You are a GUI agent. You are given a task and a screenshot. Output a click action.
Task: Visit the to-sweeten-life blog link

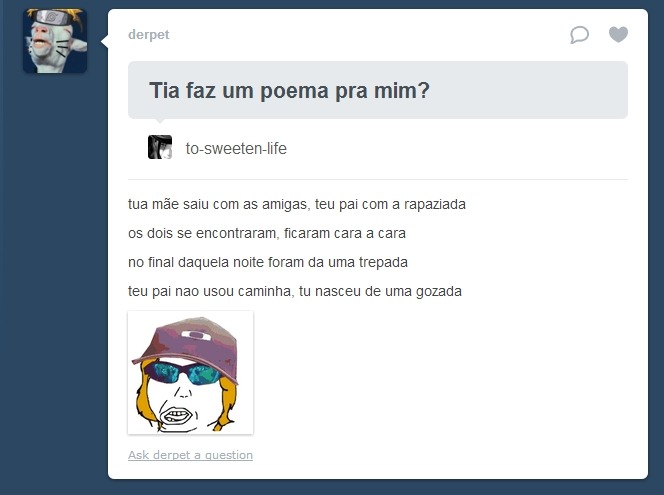[x=236, y=149]
